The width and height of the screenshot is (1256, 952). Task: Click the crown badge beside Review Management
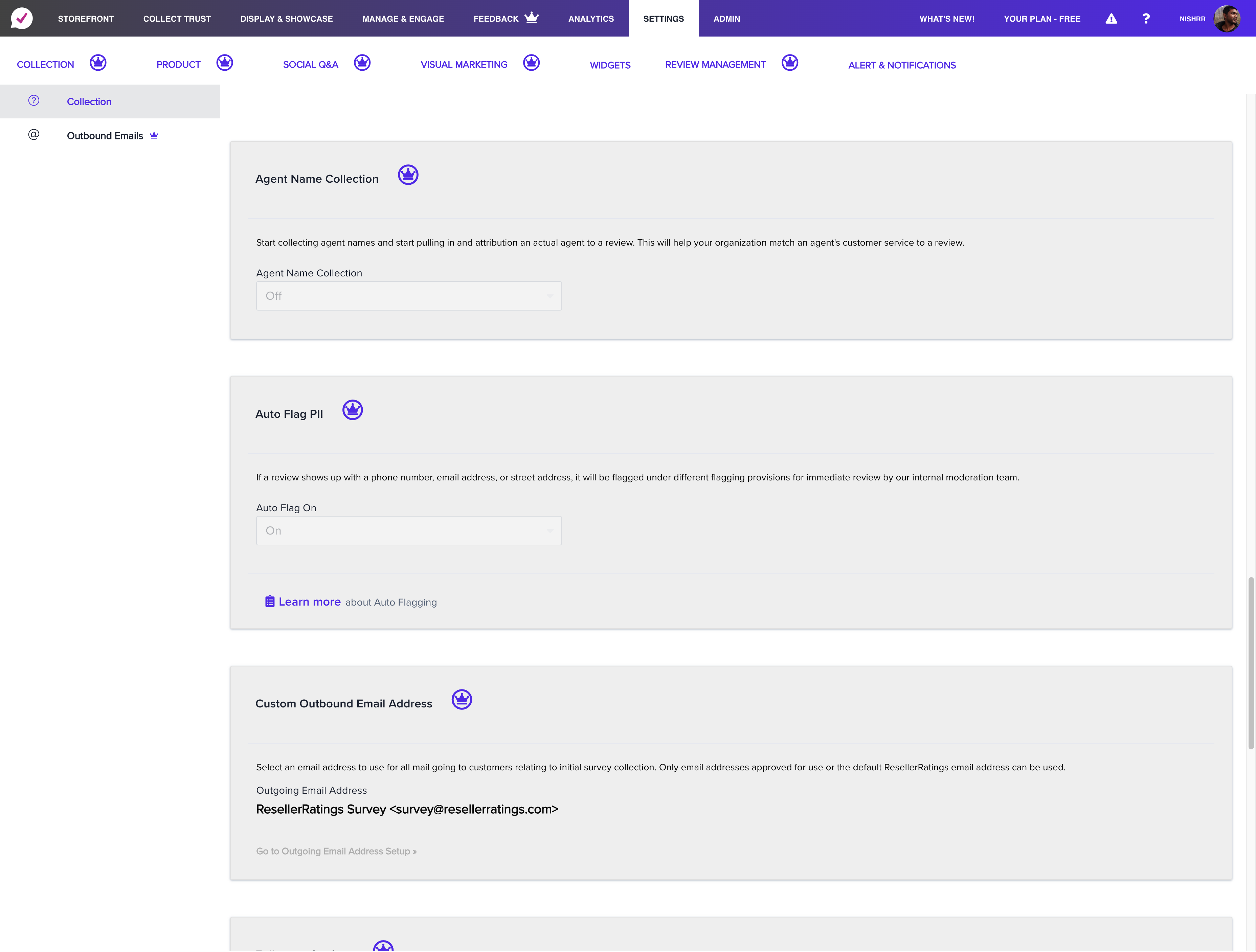(x=790, y=63)
